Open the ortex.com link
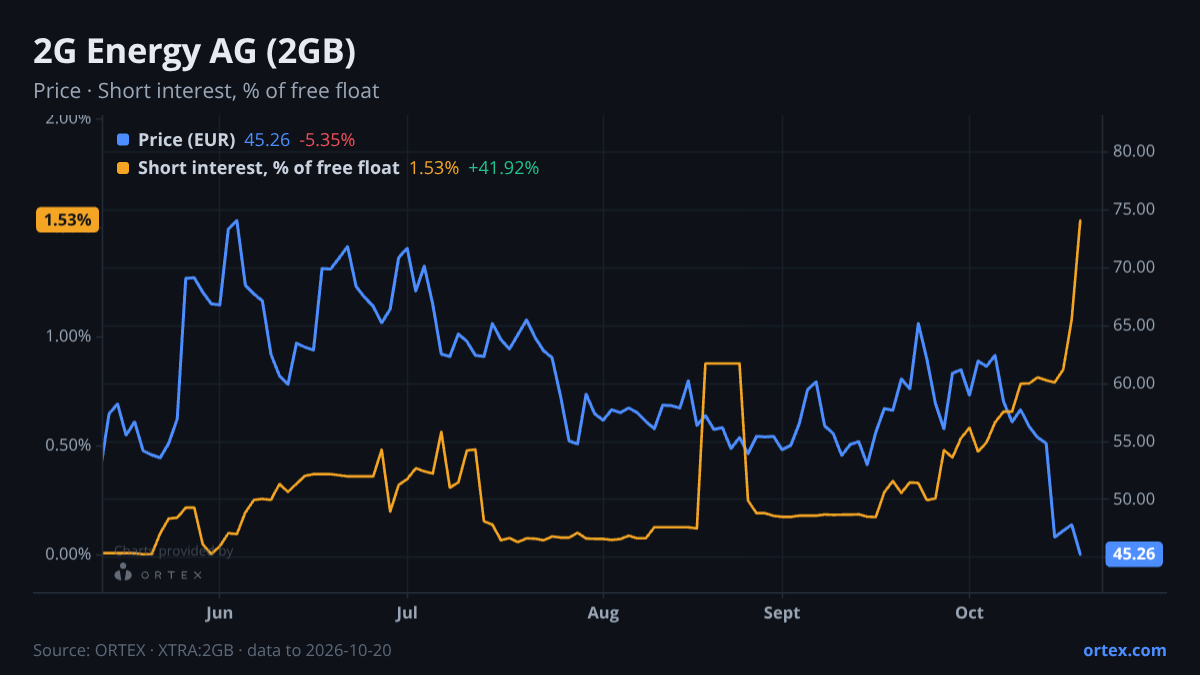Screen dimensions: 1200x675 coord(1125,650)
